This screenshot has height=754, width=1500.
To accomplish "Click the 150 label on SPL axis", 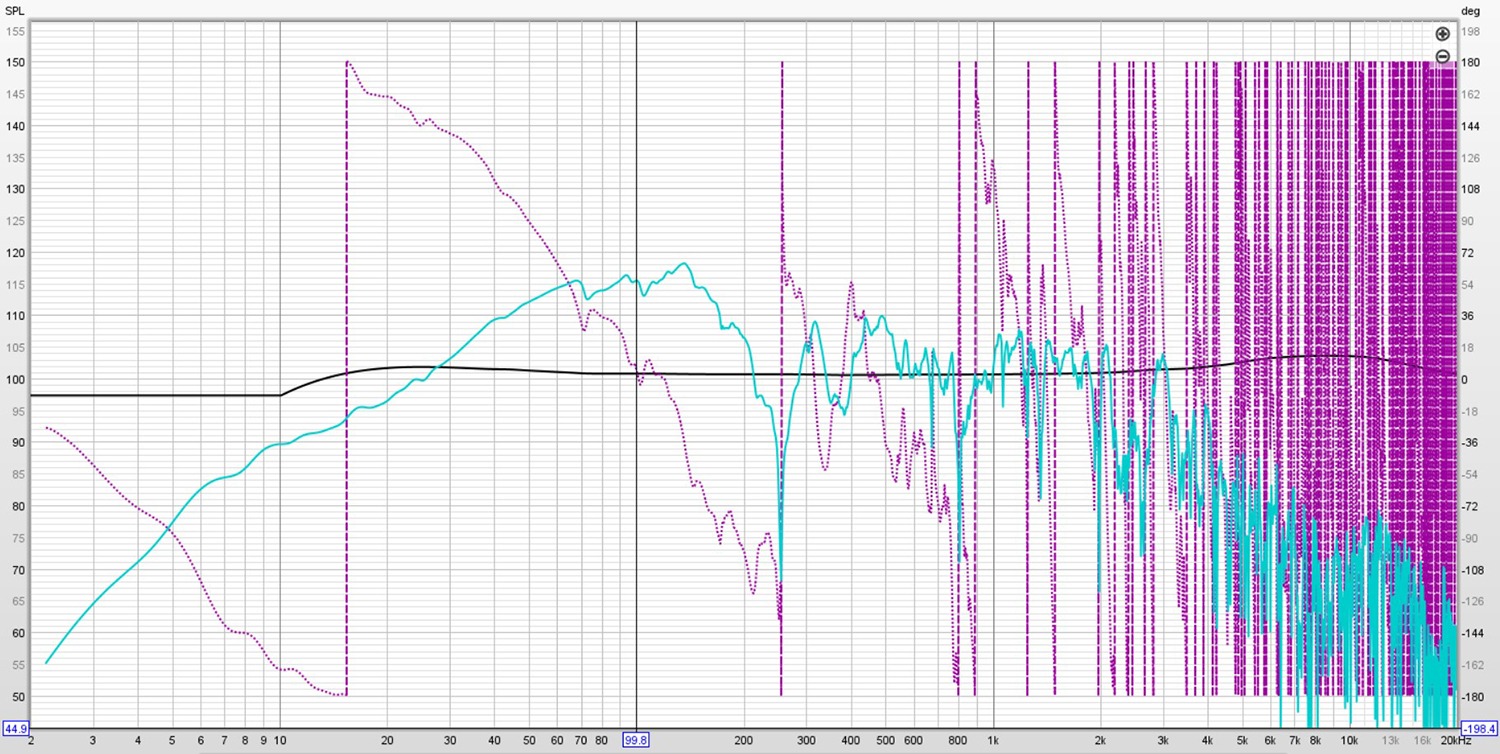I will pyautogui.click(x=15, y=63).
